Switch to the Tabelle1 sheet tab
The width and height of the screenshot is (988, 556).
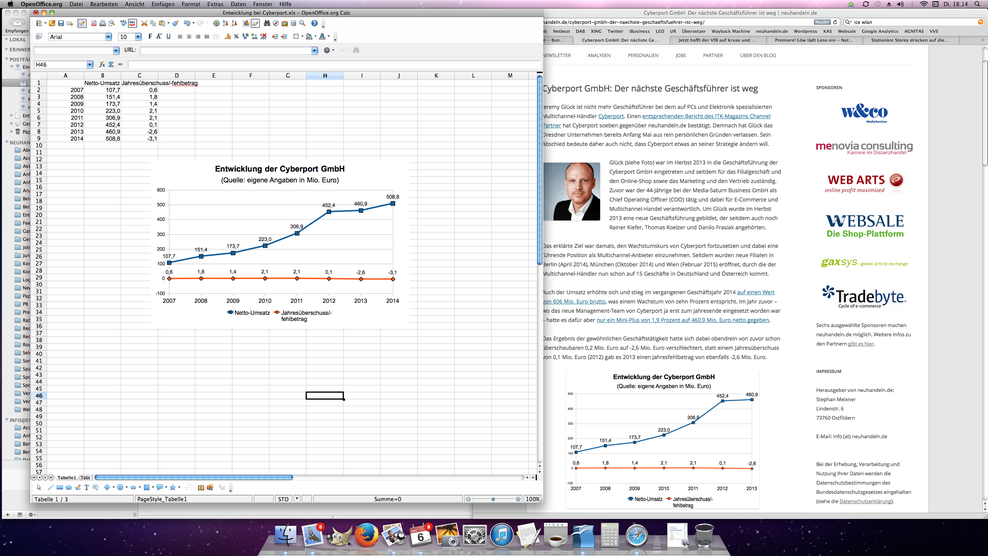66,478
